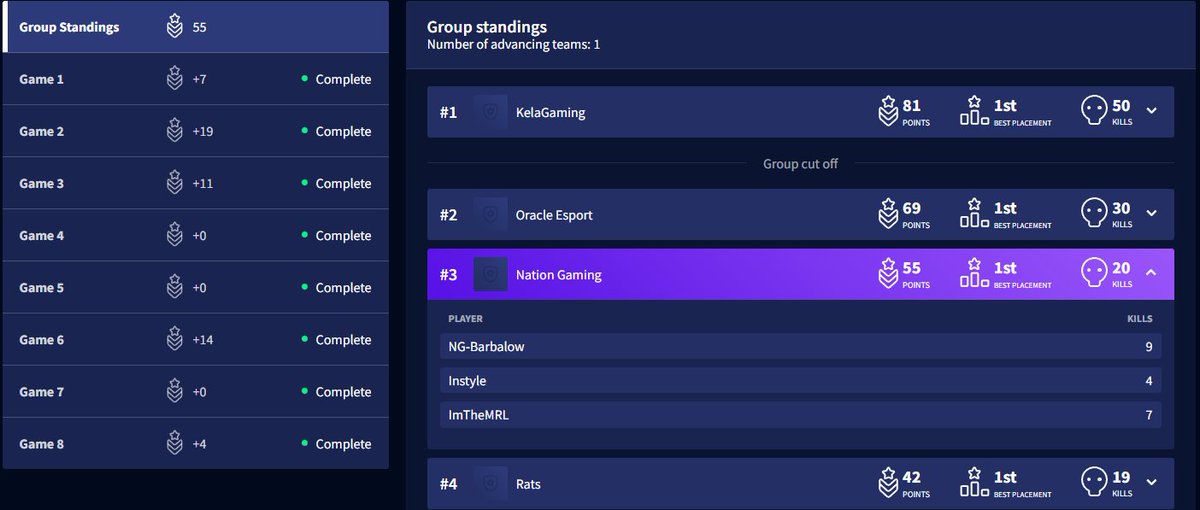
Task: Click points icon in Group Standings tab
Action: coord(174,27)
